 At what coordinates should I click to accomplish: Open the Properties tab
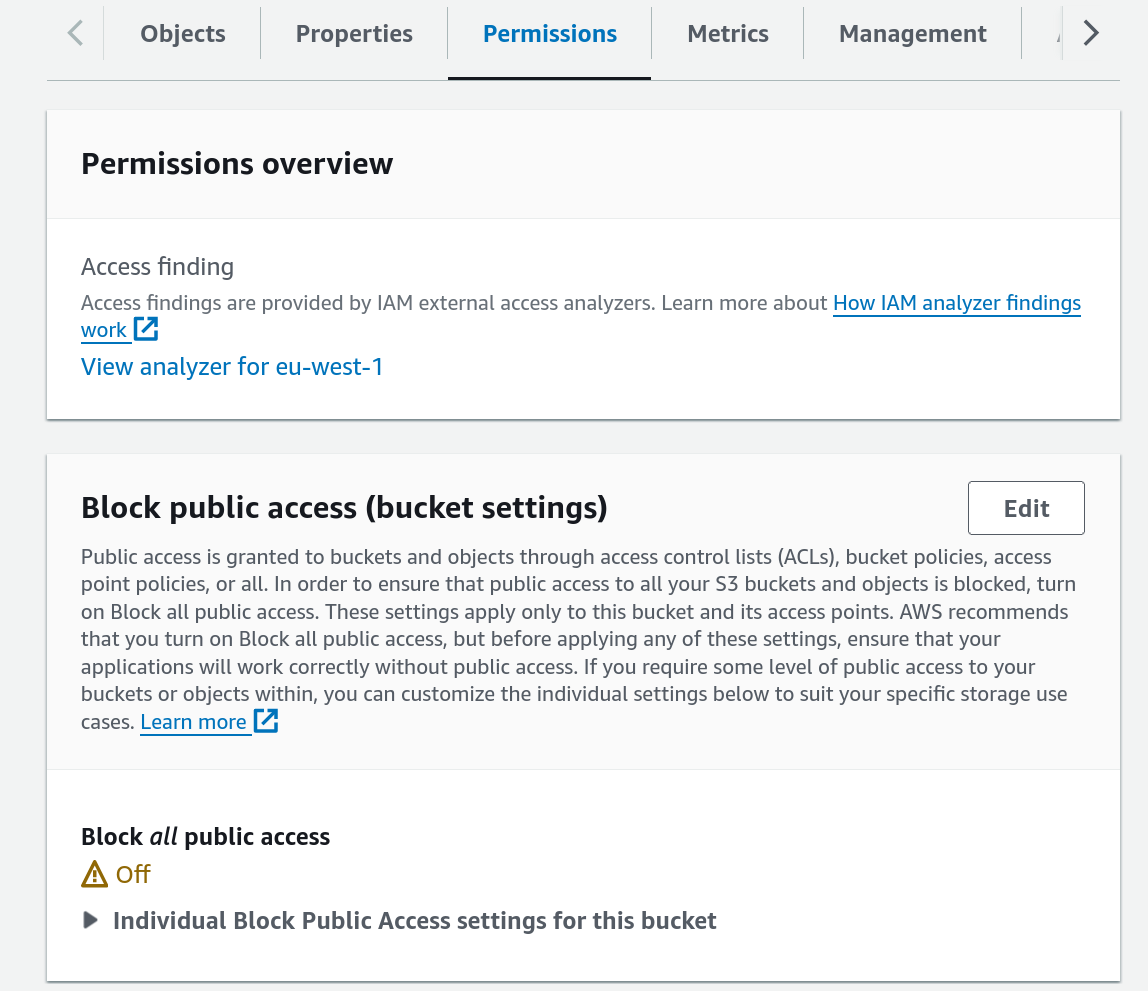[353, 33]
